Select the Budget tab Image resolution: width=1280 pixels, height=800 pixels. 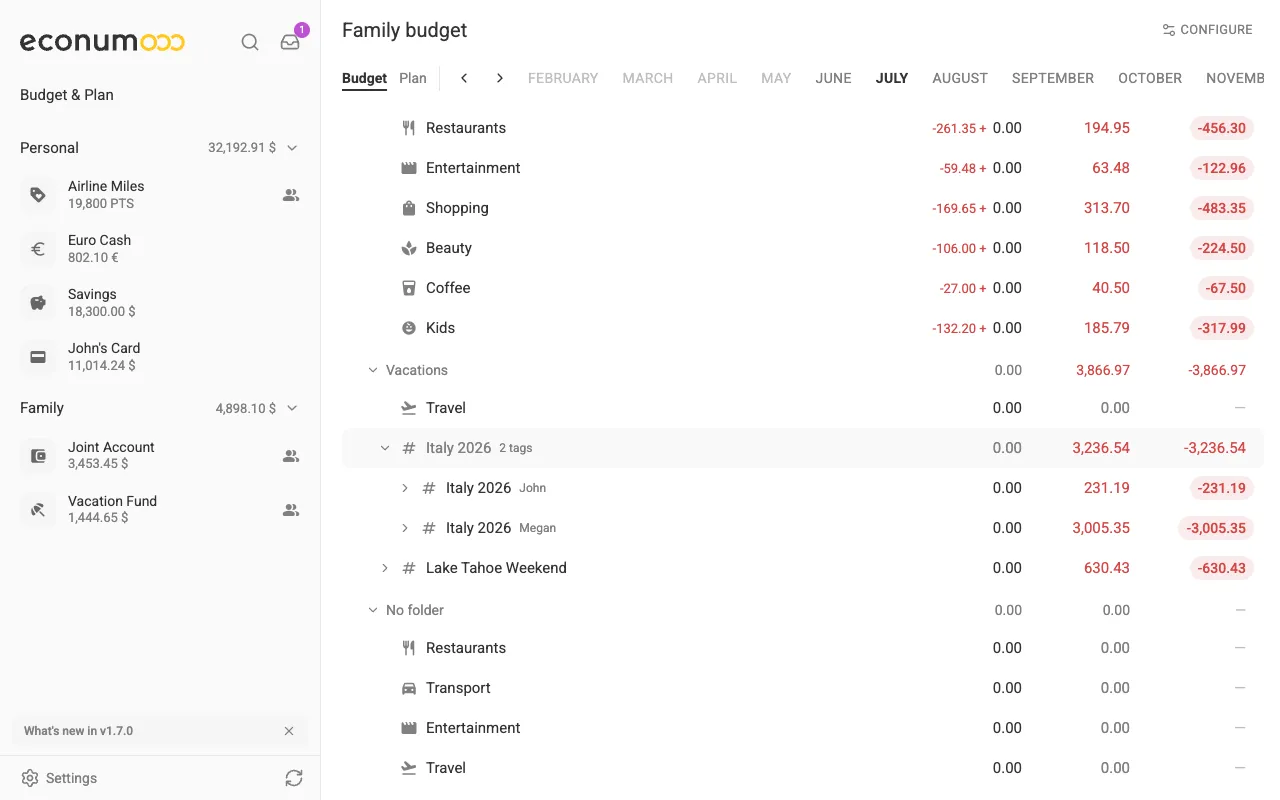click(x=364, y=78)
